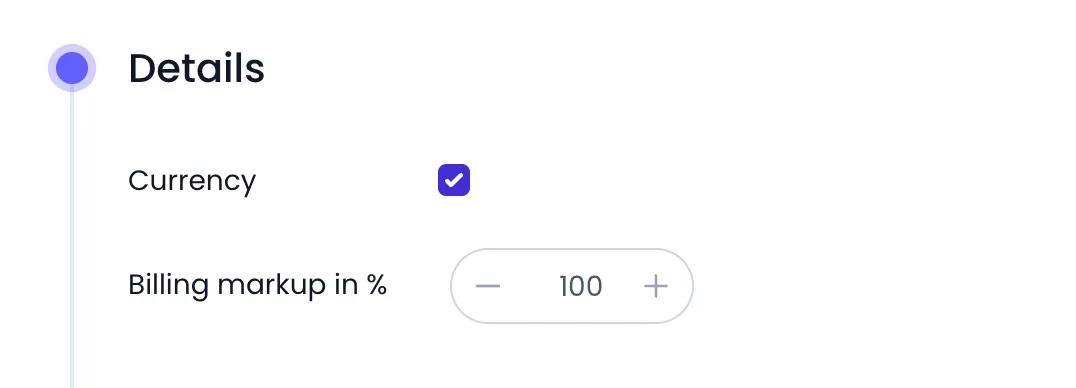Click the Billing markup in % label

coord(257,285)
